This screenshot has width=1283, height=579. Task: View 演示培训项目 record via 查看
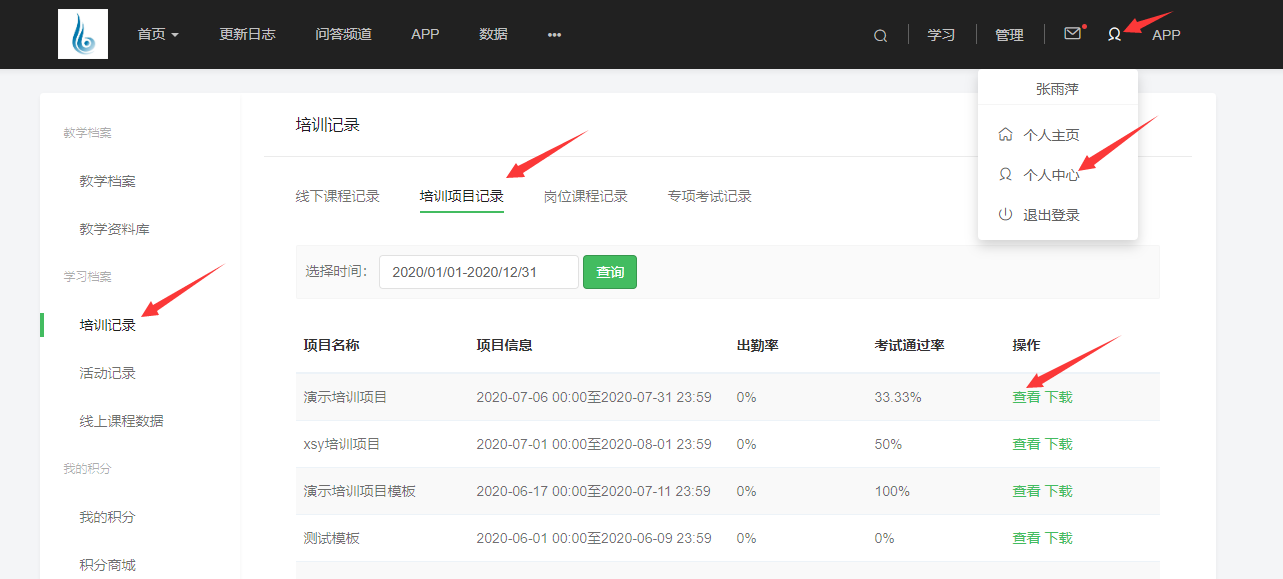(1026, 397)
